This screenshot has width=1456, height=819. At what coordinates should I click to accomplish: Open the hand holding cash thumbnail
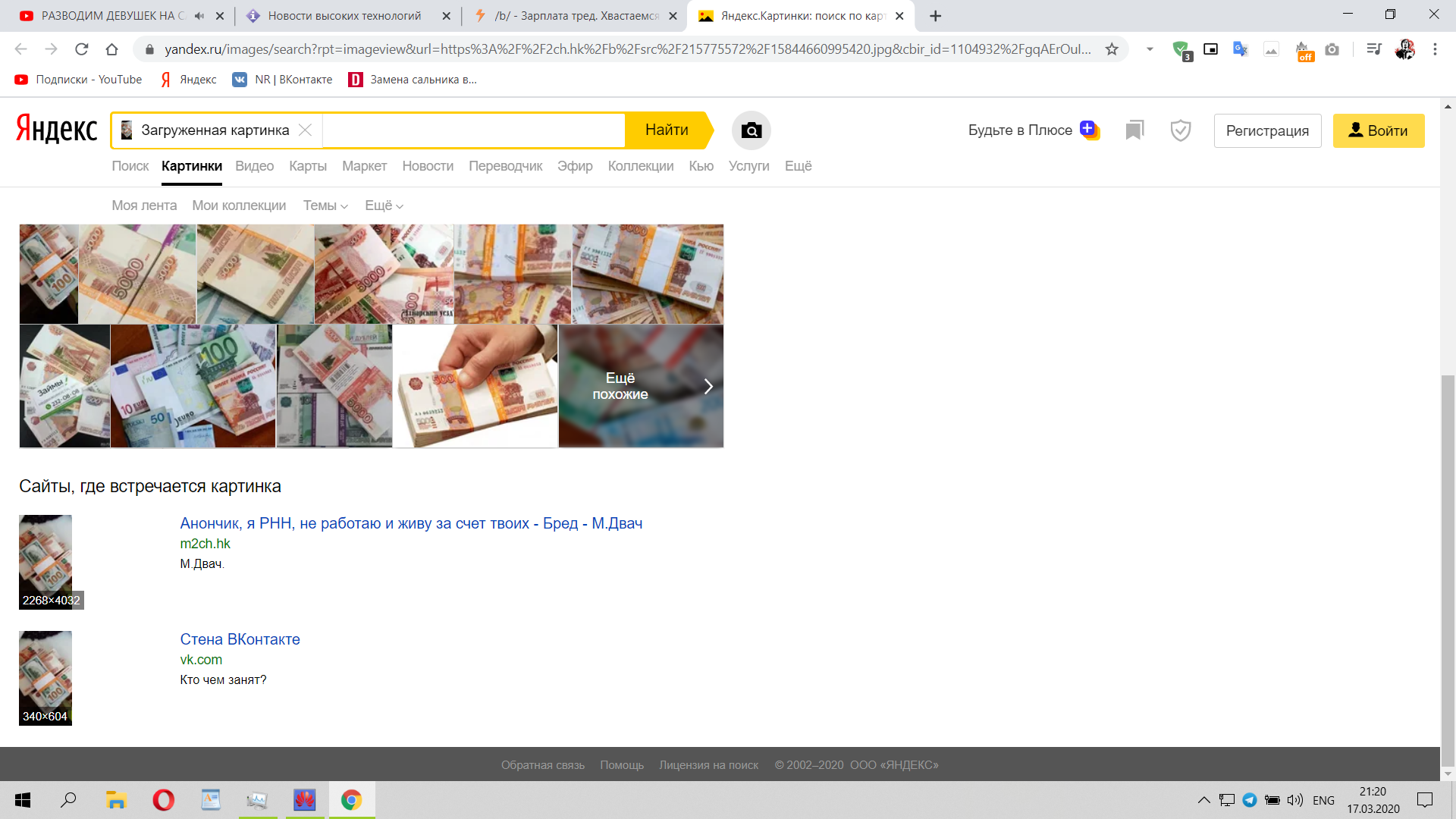(x=475, y=387)
